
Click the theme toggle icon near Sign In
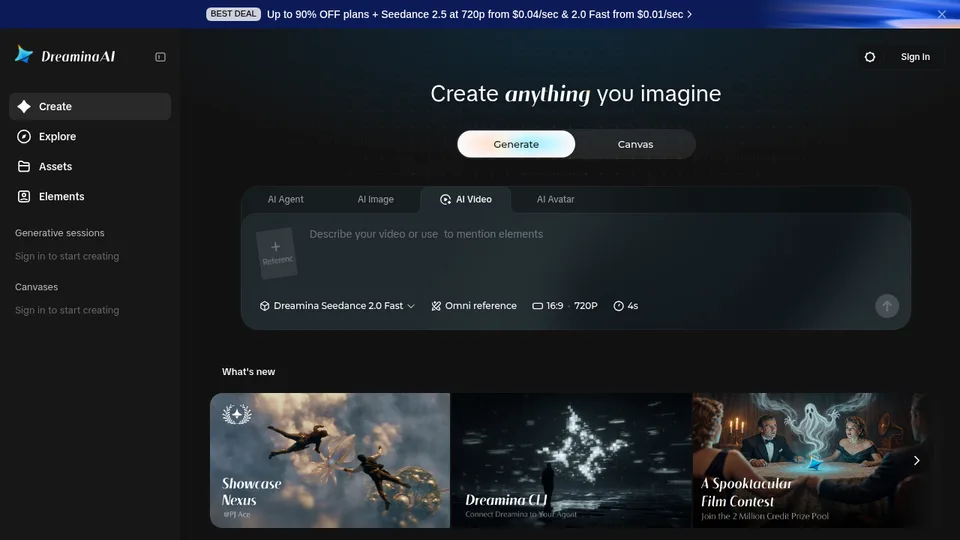click(x=870, y=57)
